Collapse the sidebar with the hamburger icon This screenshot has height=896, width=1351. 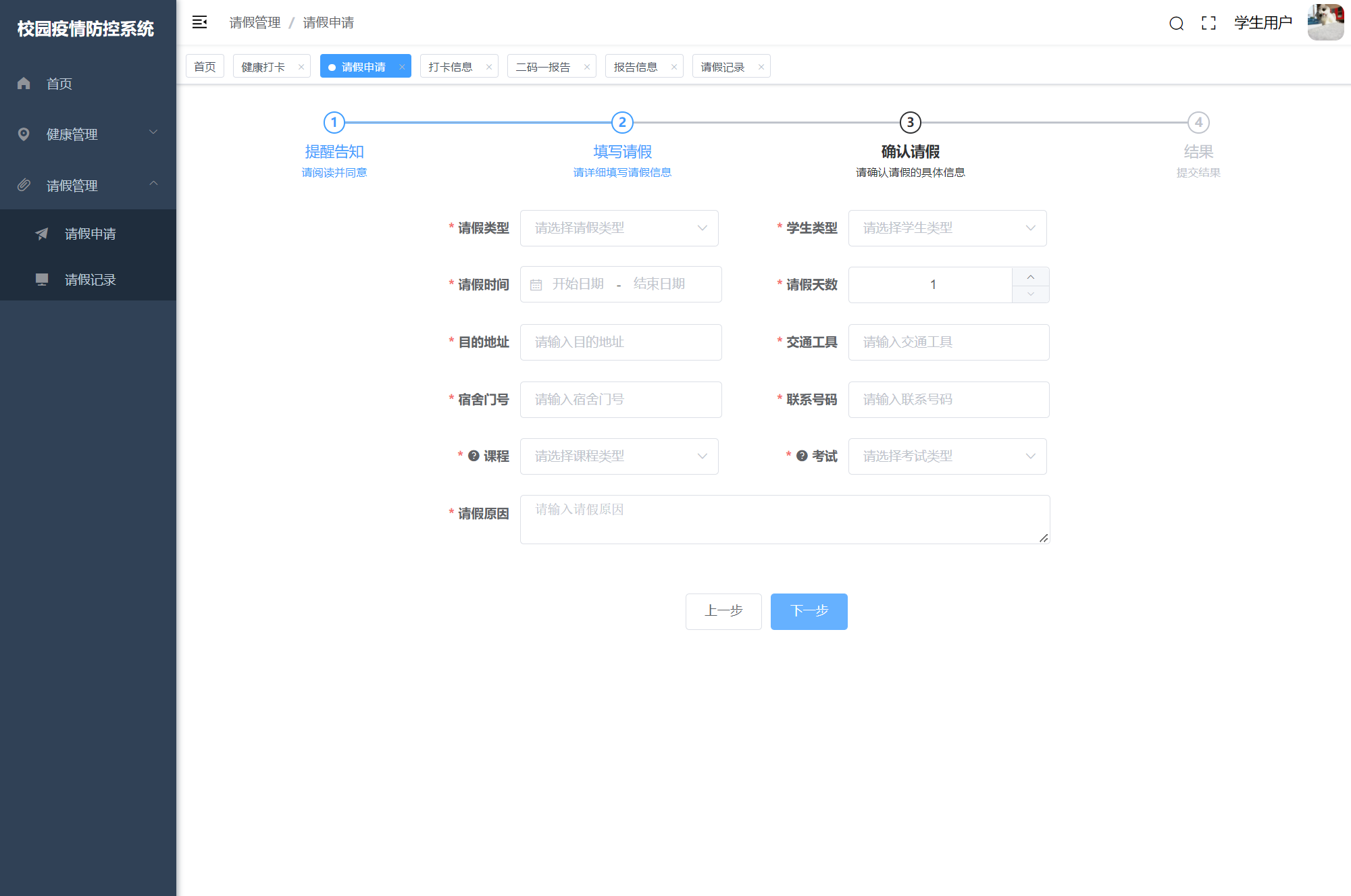pyautogui.click(x=199, y=22)
